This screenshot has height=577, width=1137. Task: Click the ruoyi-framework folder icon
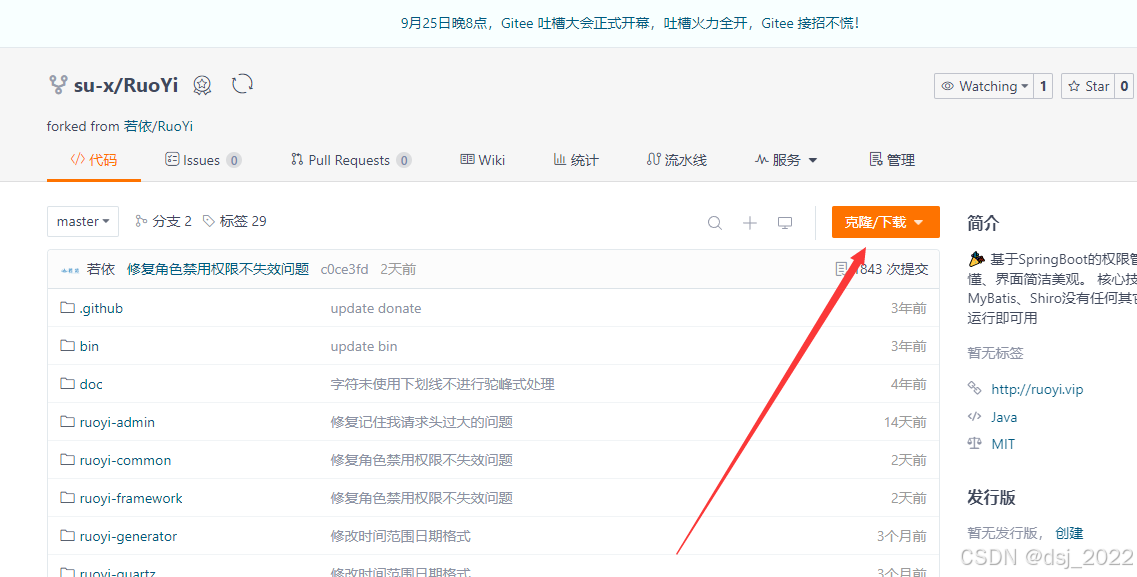click(x=67, y=497)
